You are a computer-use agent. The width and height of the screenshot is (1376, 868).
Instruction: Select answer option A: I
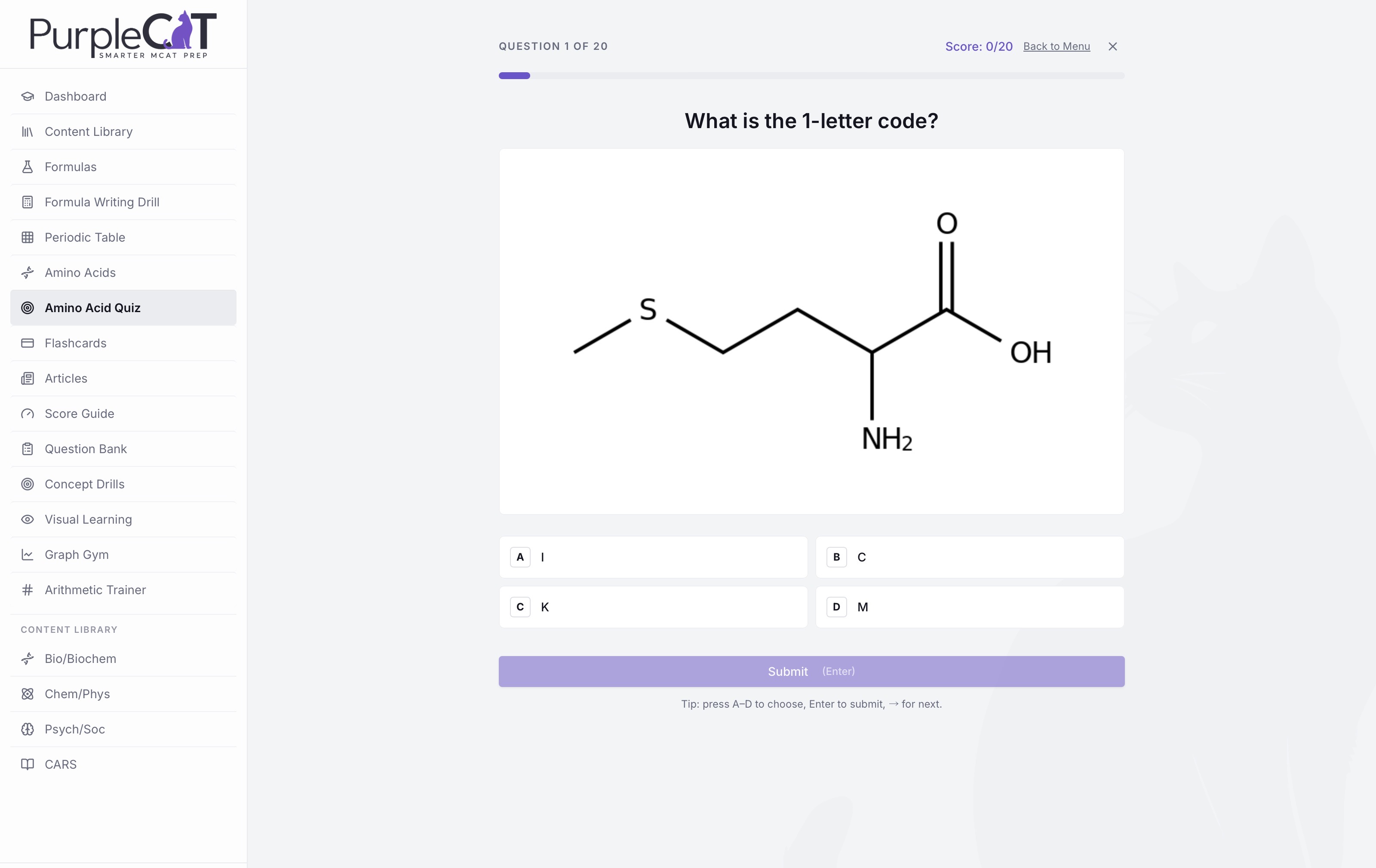coord(653,557)
